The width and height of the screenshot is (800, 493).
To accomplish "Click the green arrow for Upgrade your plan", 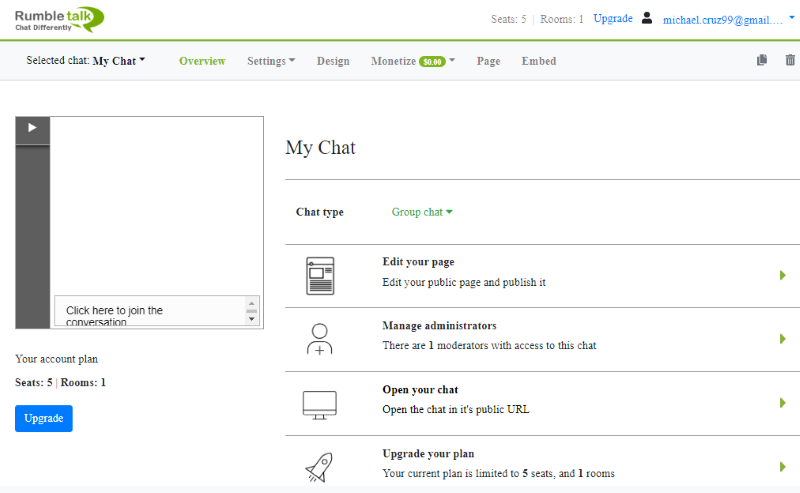I will coord(783,467).
